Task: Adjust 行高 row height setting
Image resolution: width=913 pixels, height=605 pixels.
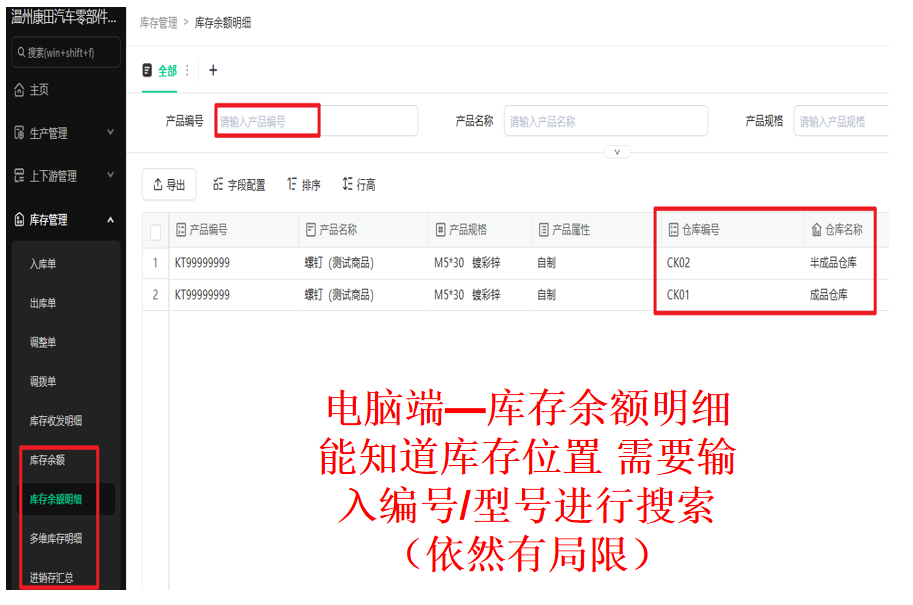Action: [358, 185]
